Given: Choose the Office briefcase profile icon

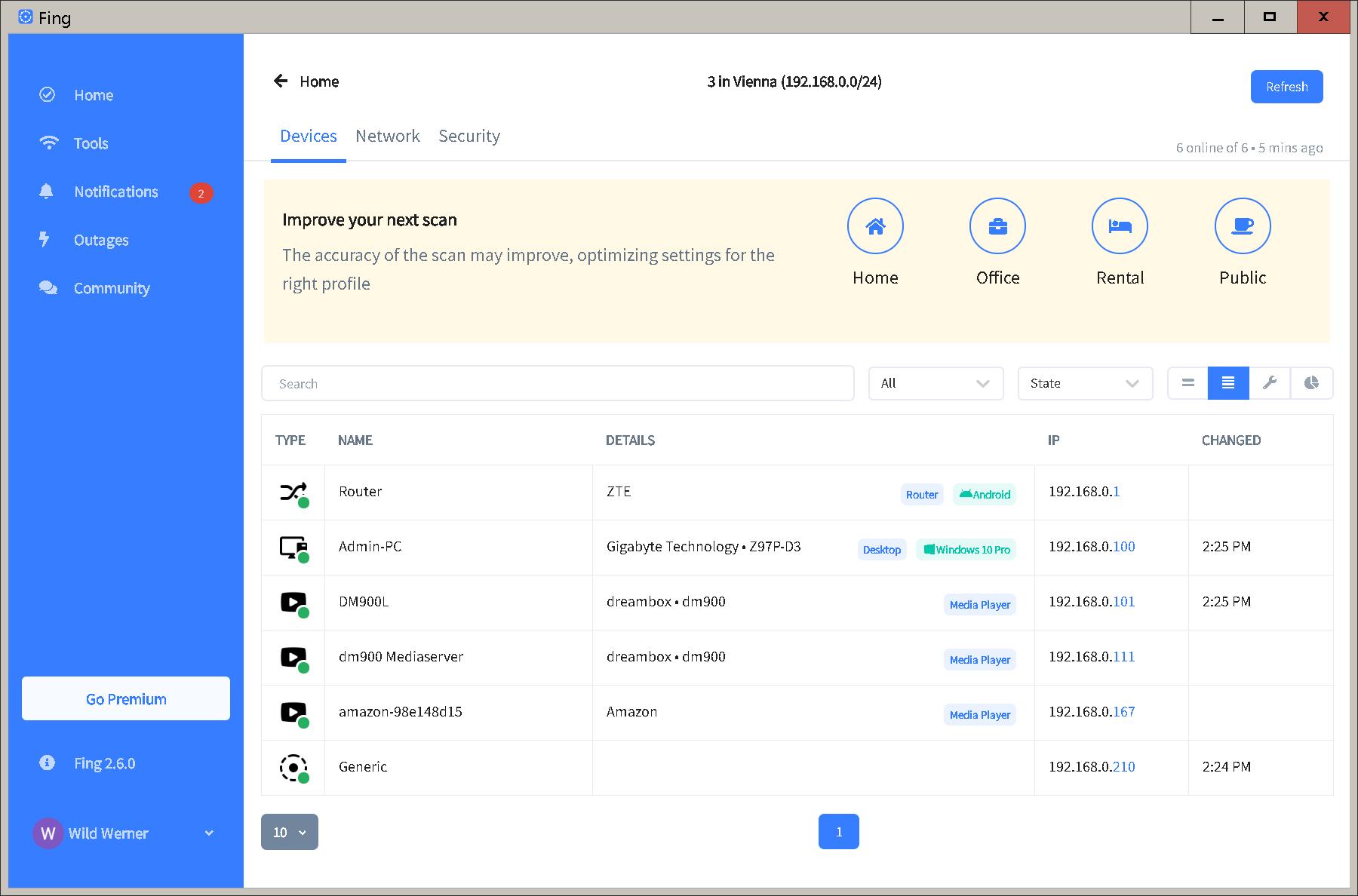Looking at the screenshot, I should click(x=997, y=226).
